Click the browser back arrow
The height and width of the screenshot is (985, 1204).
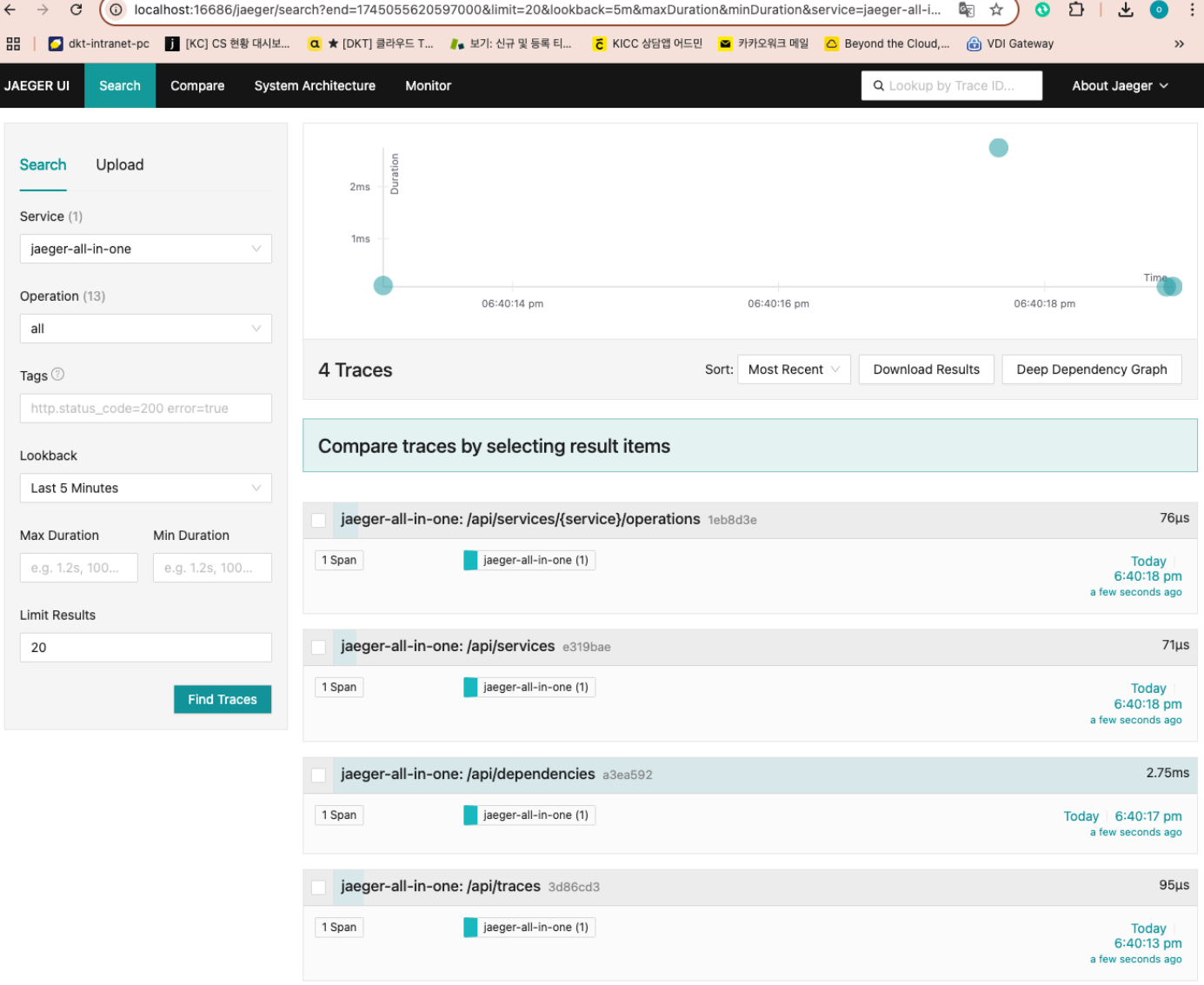pyautogui.click(x=10, y=10)
